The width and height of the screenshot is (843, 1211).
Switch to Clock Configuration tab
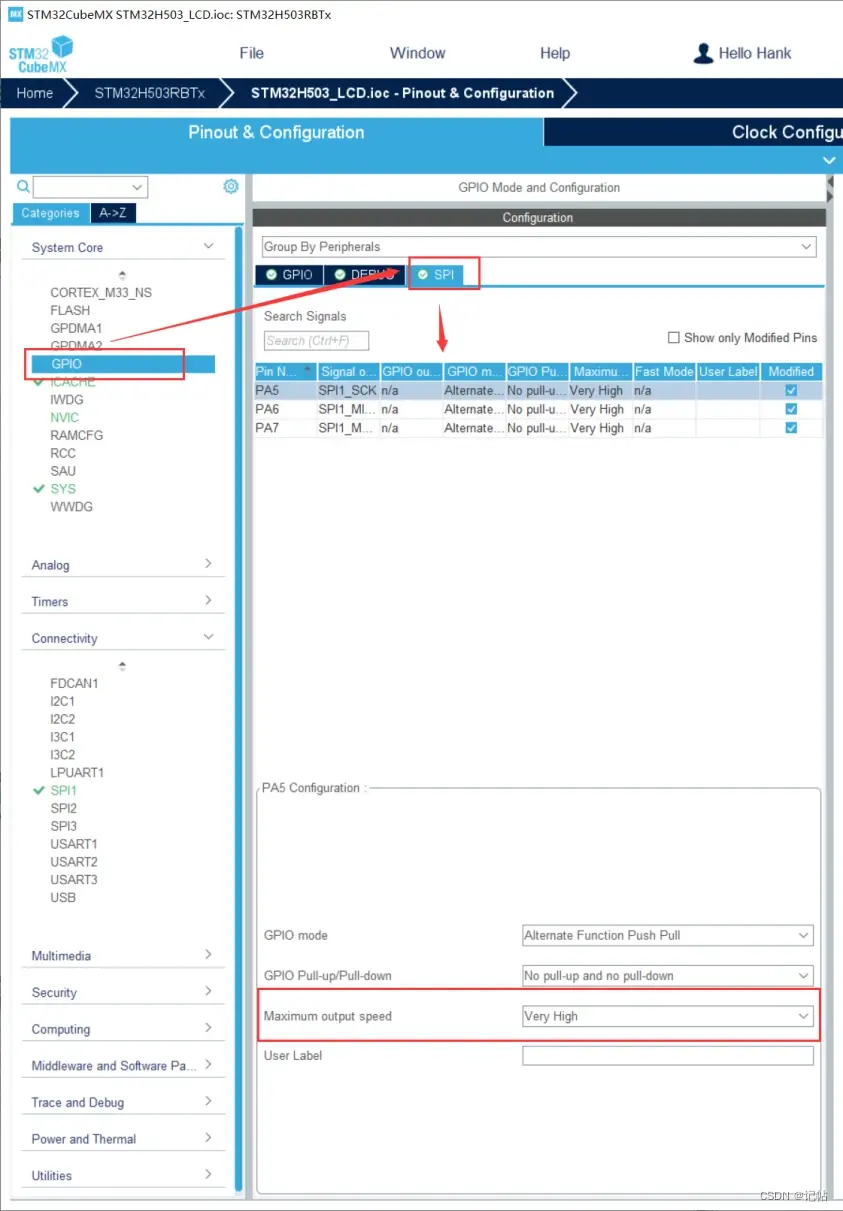tap(694, 132)
